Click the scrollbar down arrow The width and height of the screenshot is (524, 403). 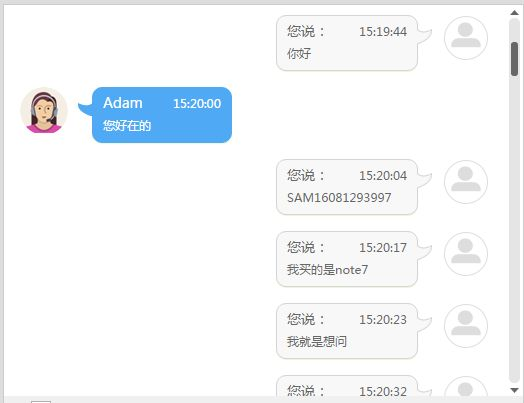tap(514, 390)
